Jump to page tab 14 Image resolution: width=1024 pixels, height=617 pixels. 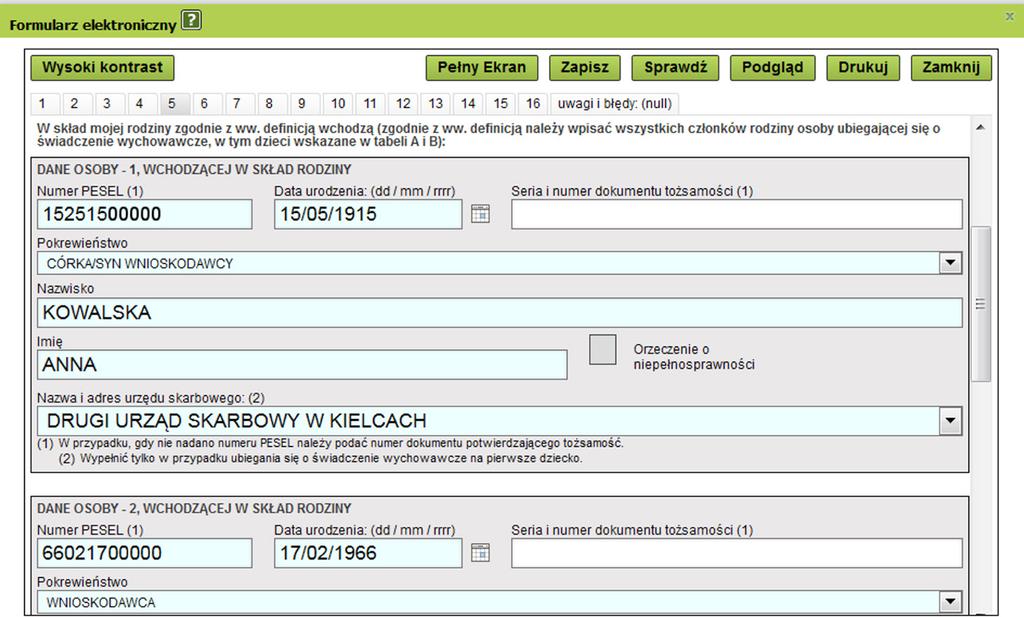pyautogui.click(x=468, y=104)
